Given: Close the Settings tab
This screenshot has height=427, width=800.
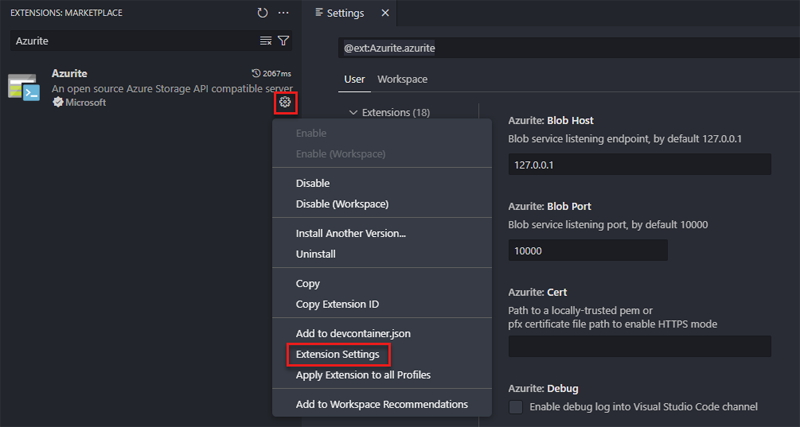Looking at the screenshot, I should point(384,13).
